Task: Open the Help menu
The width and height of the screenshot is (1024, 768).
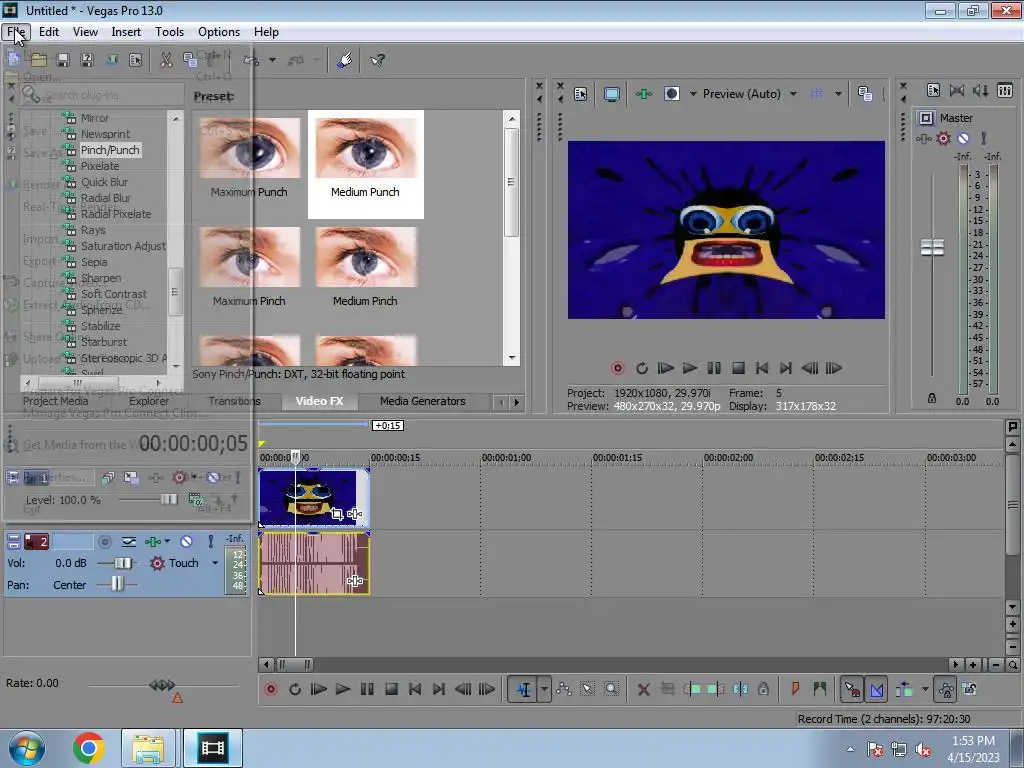Action: 266,32
